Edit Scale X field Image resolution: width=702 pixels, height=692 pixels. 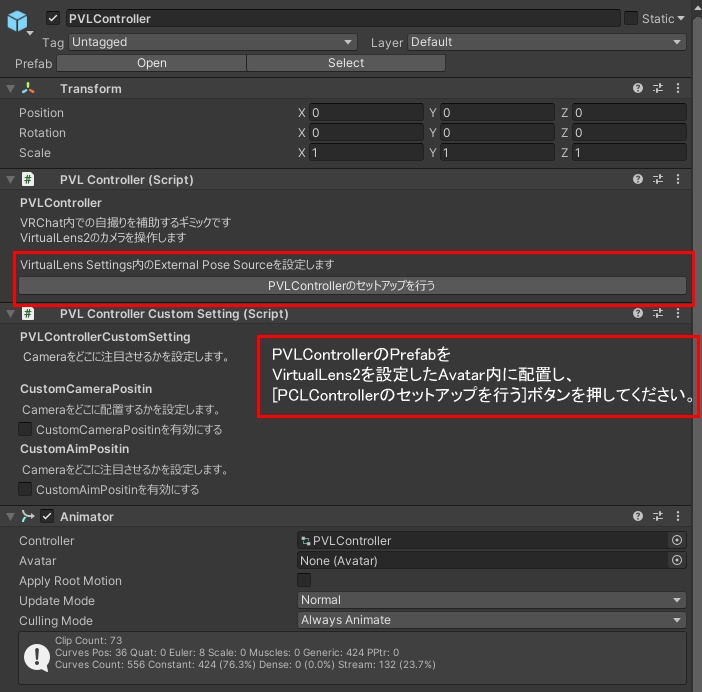366,153
